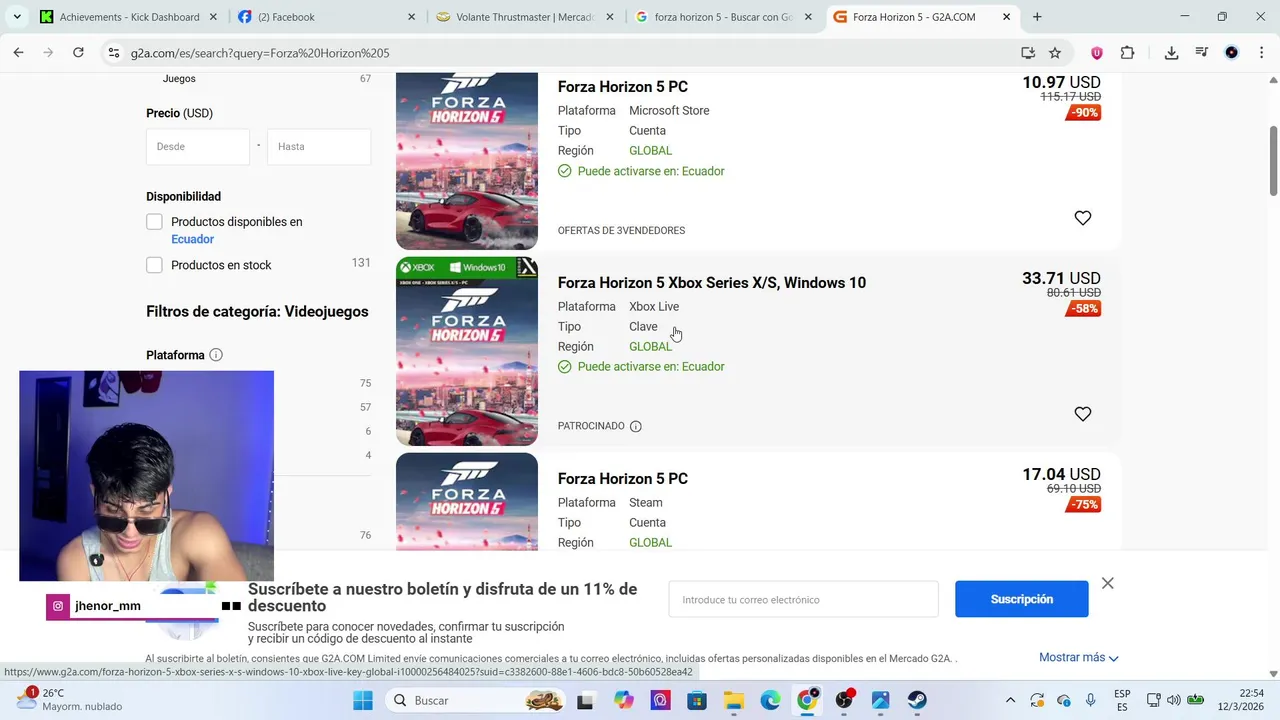Open Microsoft Store from the taskbar
The width and height of the screenshot is (1280, 720).
click(x=696, y=700)
